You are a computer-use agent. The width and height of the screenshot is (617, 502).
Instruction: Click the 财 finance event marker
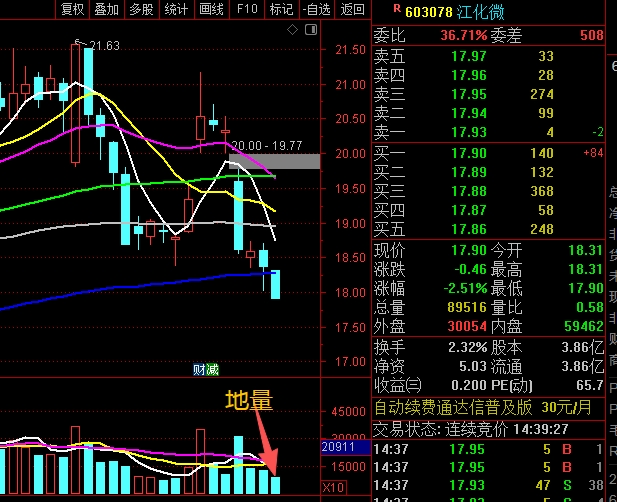pyautogui.click(x=199, y=369)
